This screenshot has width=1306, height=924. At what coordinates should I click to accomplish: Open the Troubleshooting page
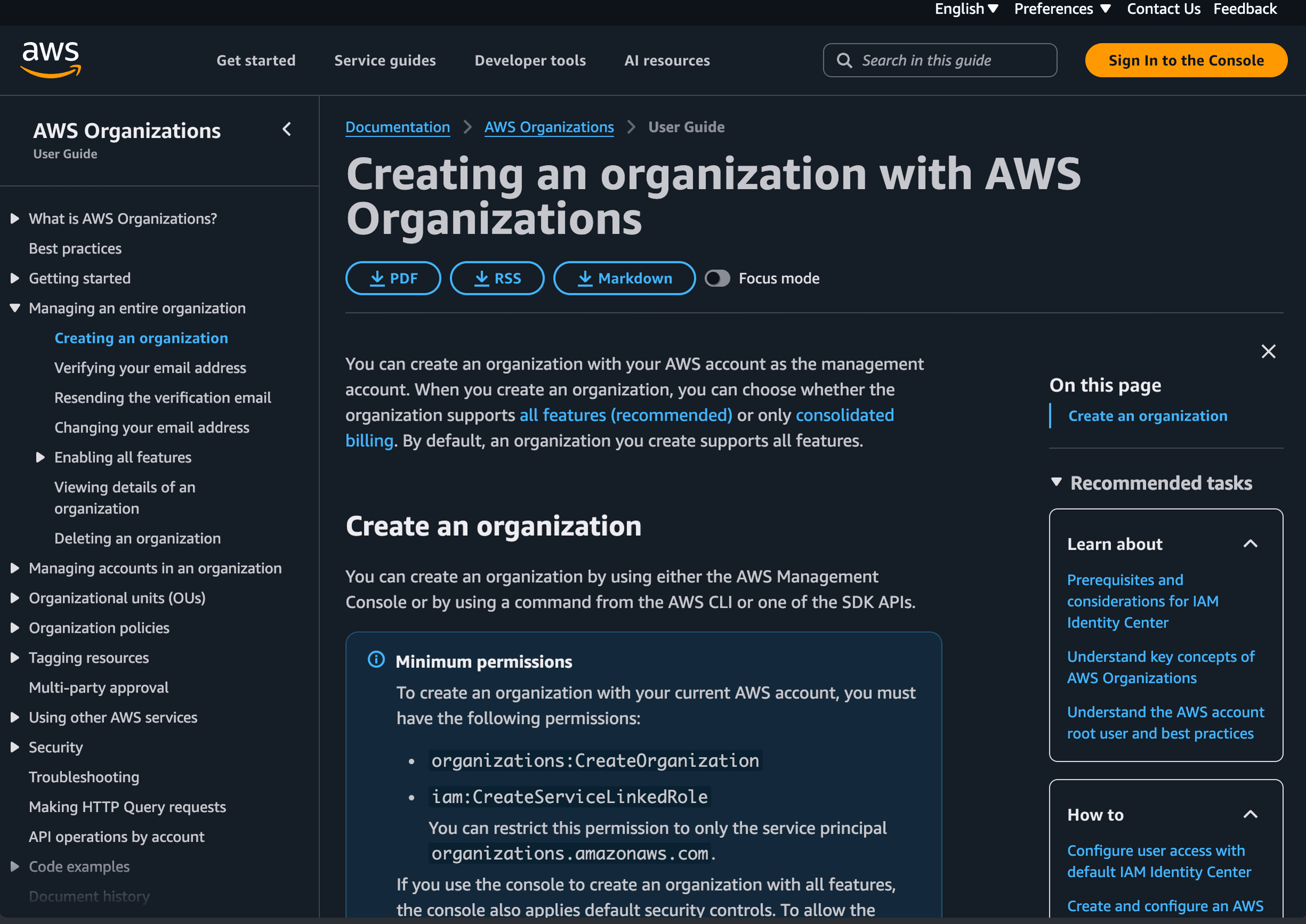(84, 776)
